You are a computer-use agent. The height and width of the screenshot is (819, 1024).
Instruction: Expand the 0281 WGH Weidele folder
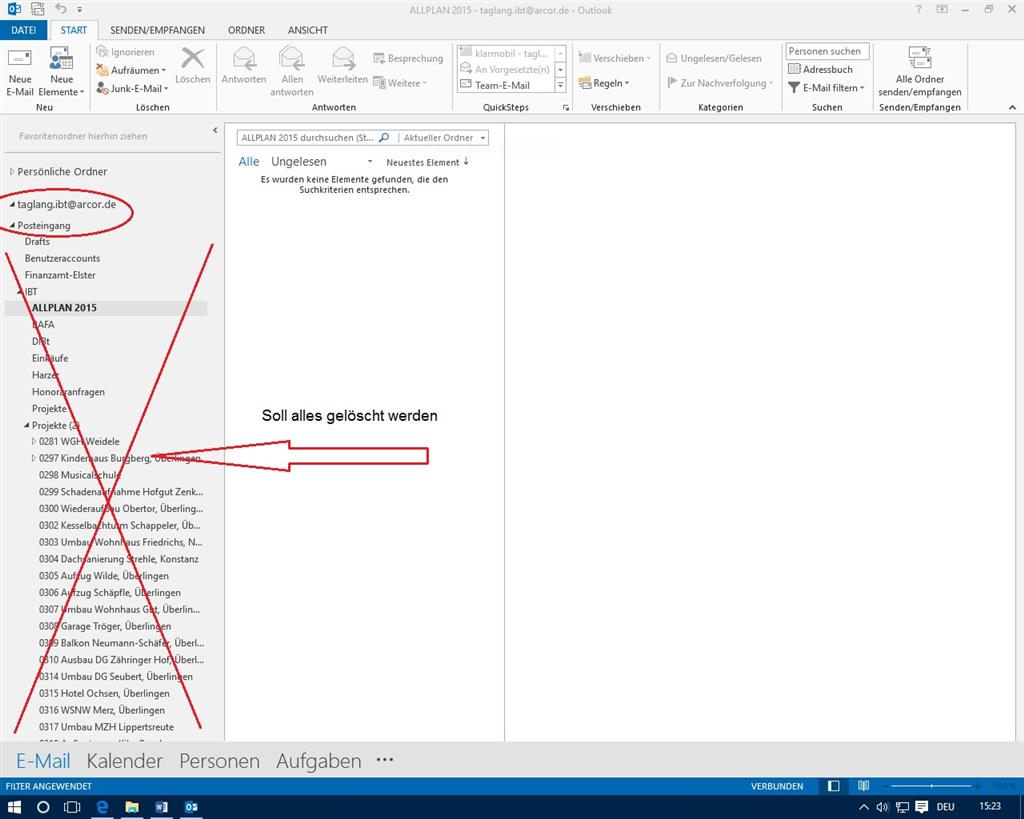tap(34, 442)
